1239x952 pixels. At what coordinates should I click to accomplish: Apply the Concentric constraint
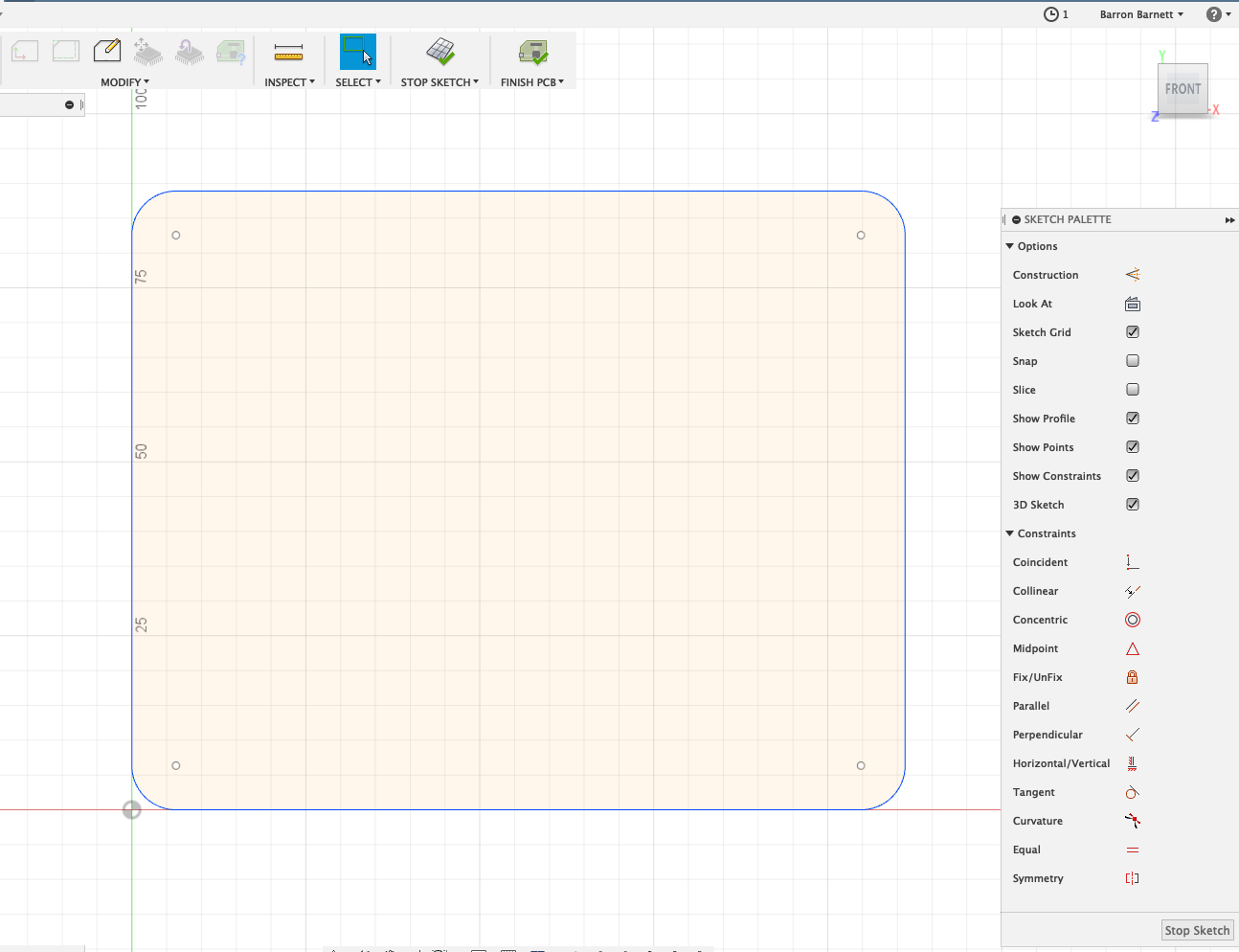coord(1132,620)
